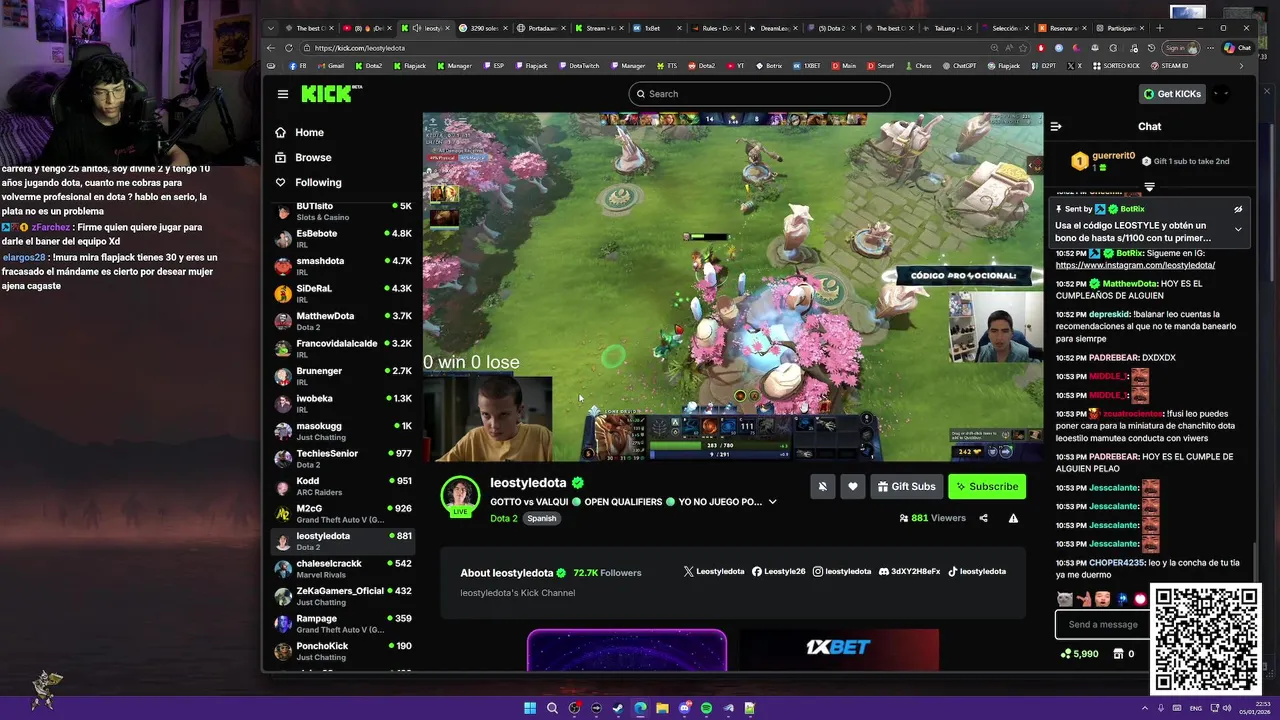The width and height of the screenshot is (1280, 720).
Task: Open the Gmail bookmark
Action: tap(330, 66)
